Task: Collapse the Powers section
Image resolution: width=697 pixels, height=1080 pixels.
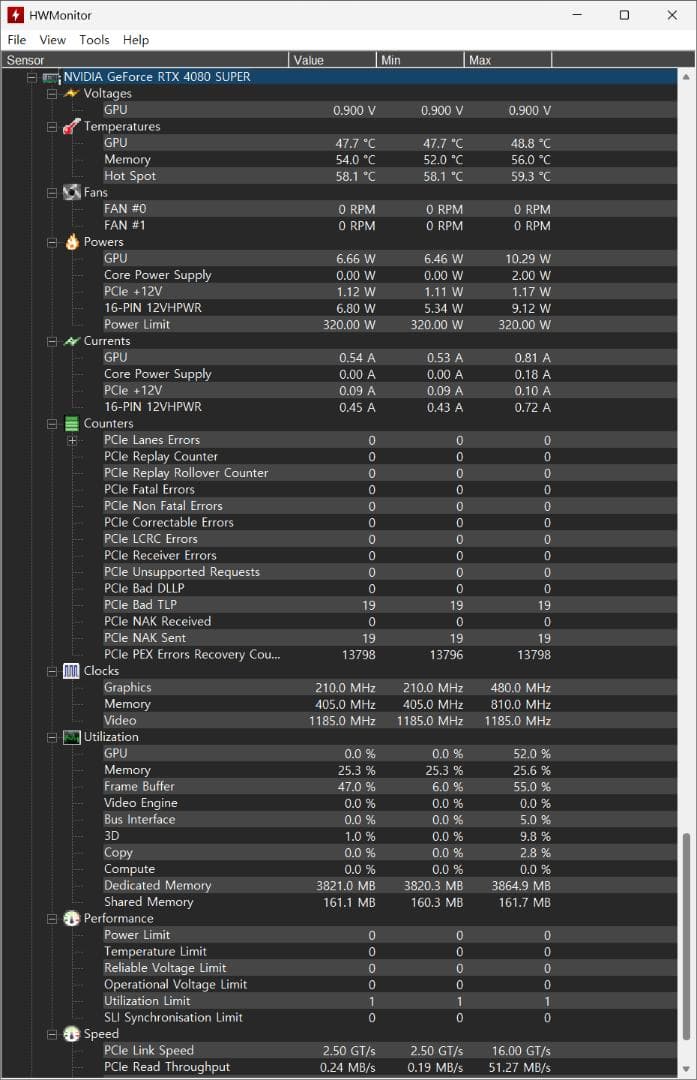Action: 52,242
